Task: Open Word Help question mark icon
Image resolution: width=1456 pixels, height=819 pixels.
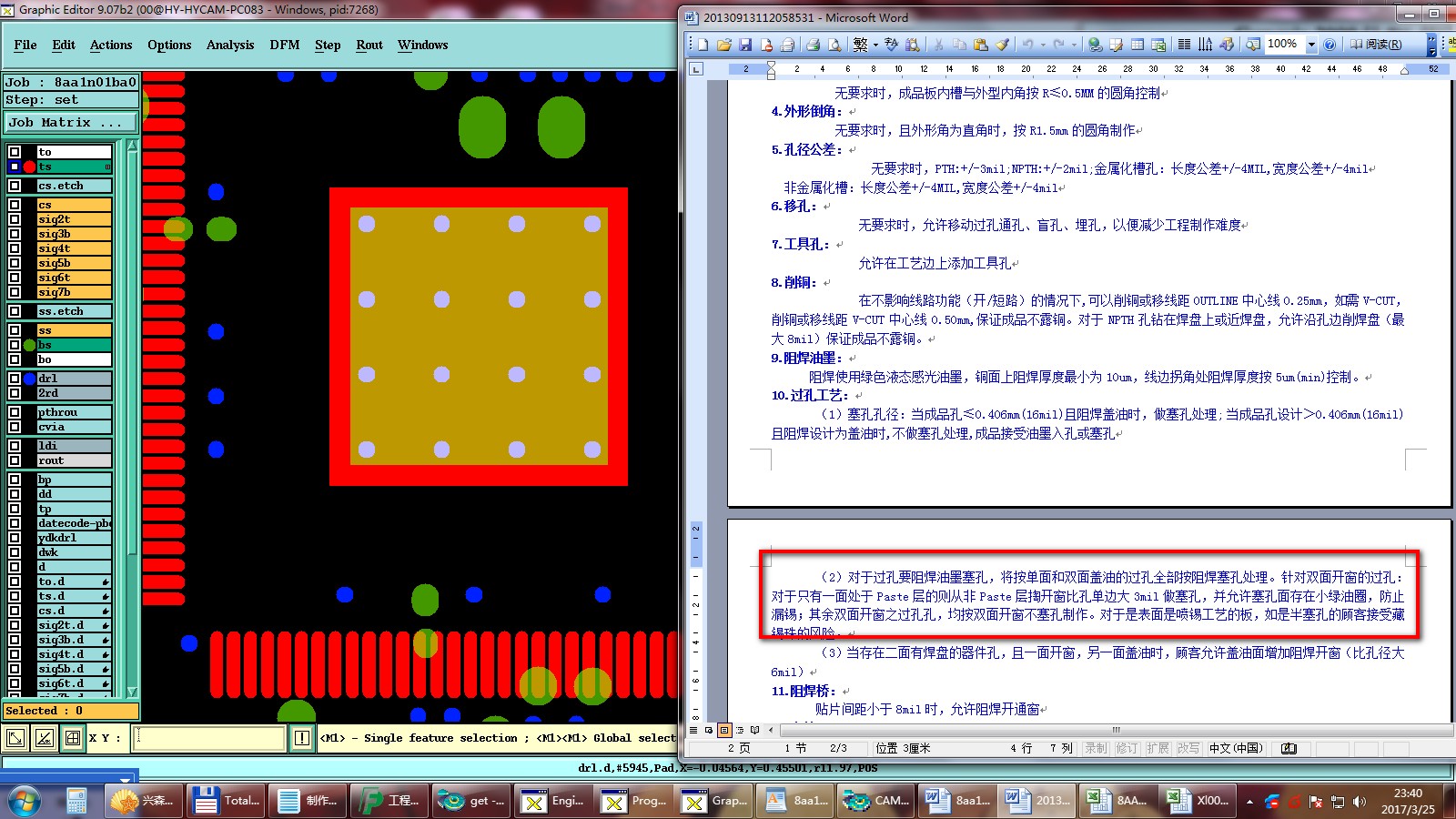Action: pyautogui.click(x=1330, y=44)
